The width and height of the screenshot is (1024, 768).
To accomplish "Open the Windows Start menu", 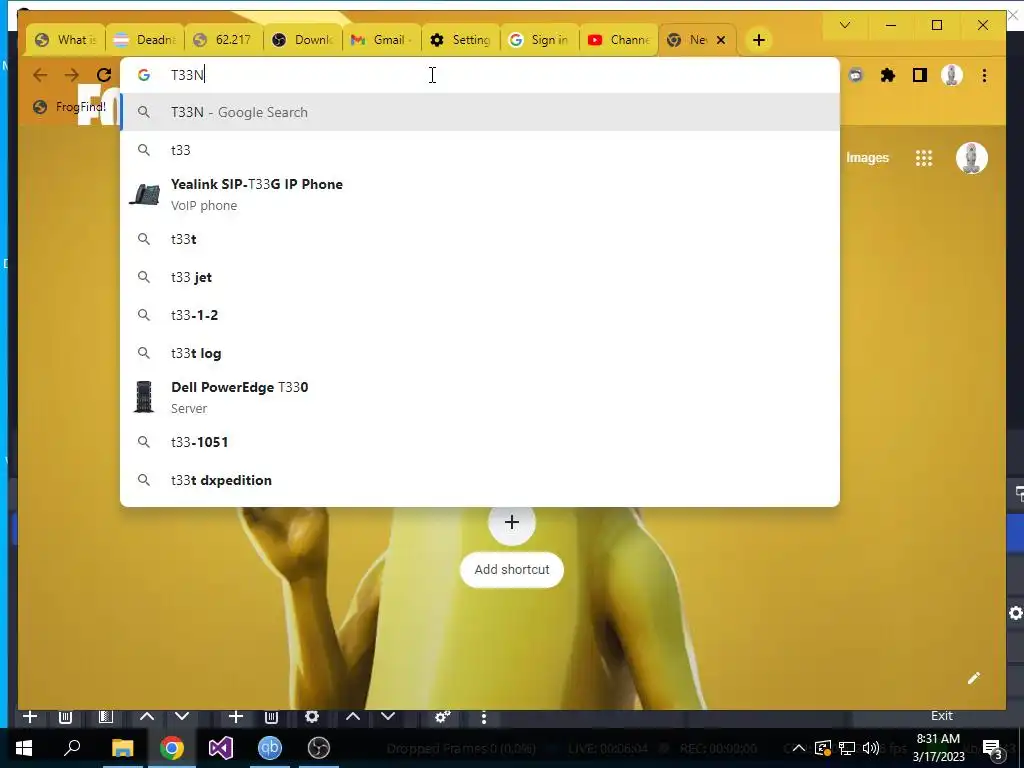I will [24, 748].
